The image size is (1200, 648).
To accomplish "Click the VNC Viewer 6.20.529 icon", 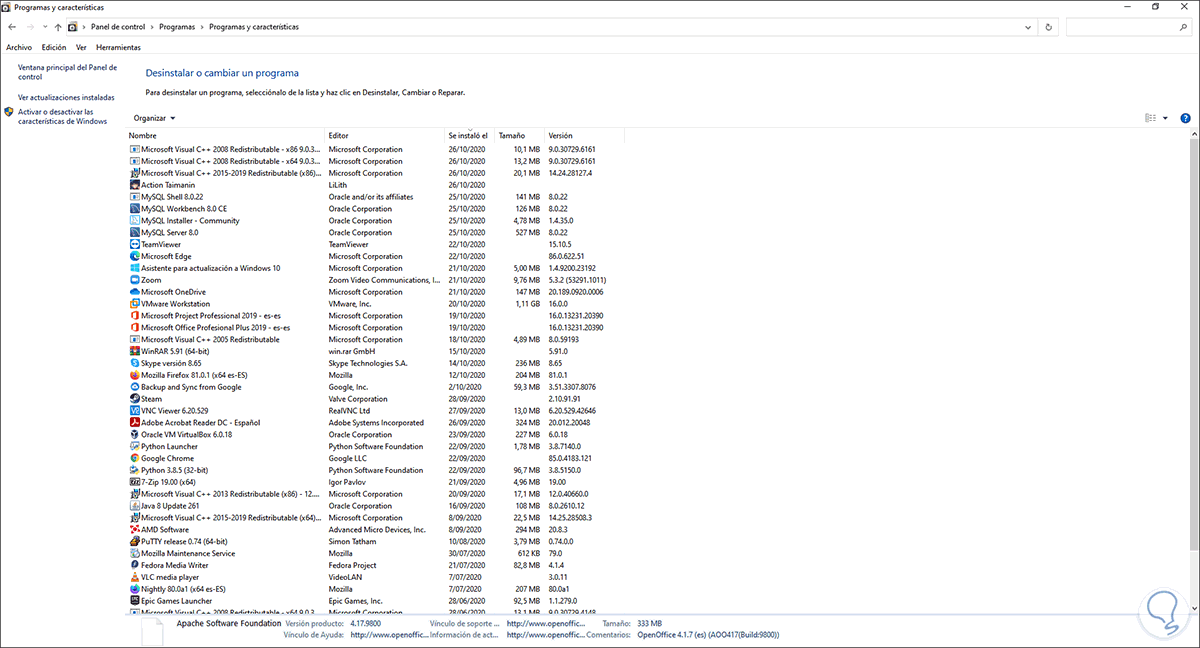I will [x=134, y=411].
